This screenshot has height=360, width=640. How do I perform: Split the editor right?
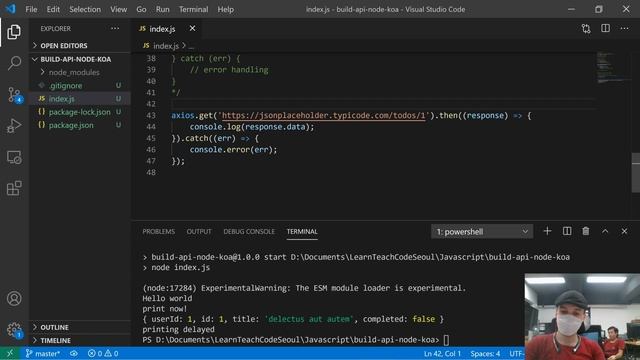coord(605,28)
